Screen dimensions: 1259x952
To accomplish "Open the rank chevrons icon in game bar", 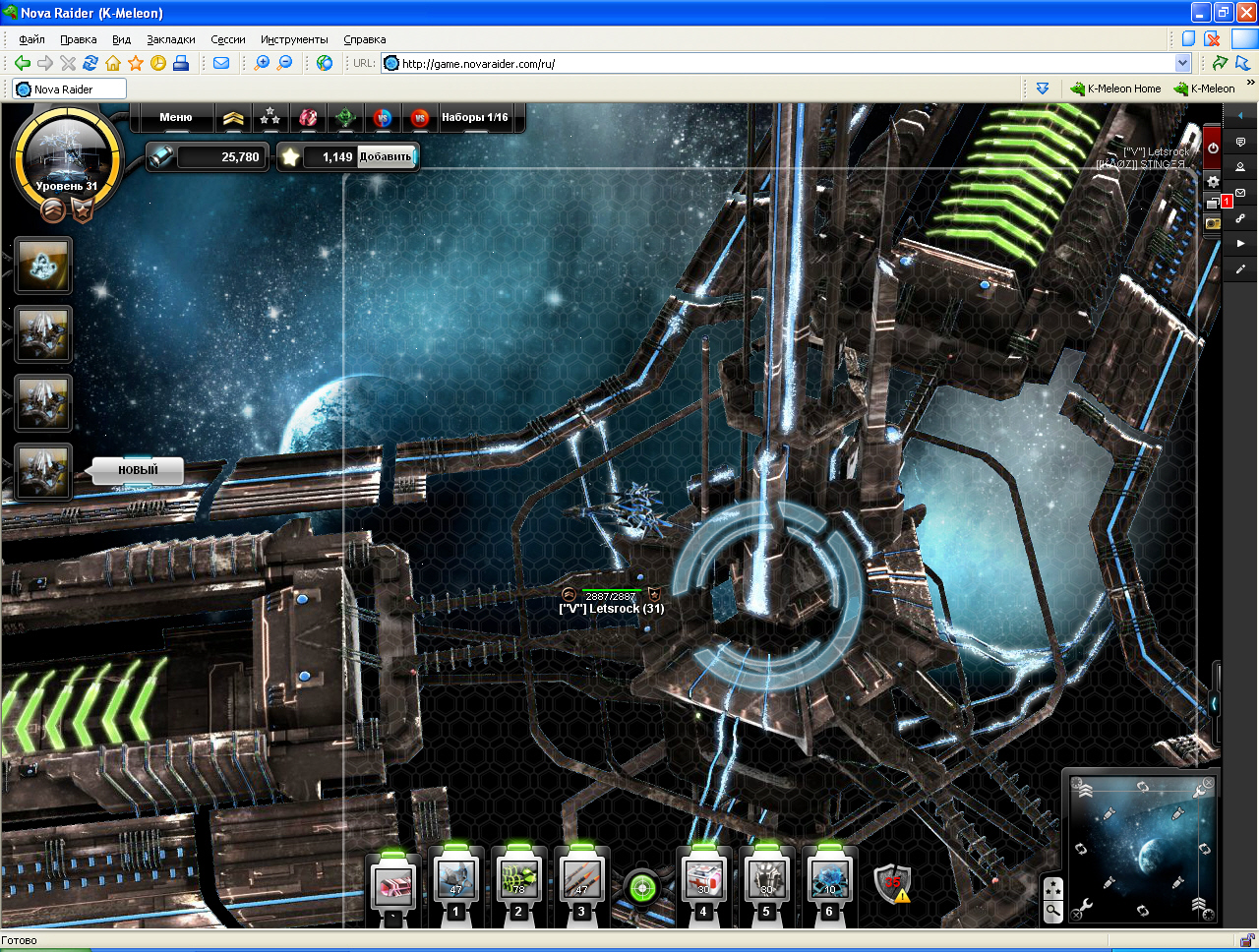I will point(233,118).
